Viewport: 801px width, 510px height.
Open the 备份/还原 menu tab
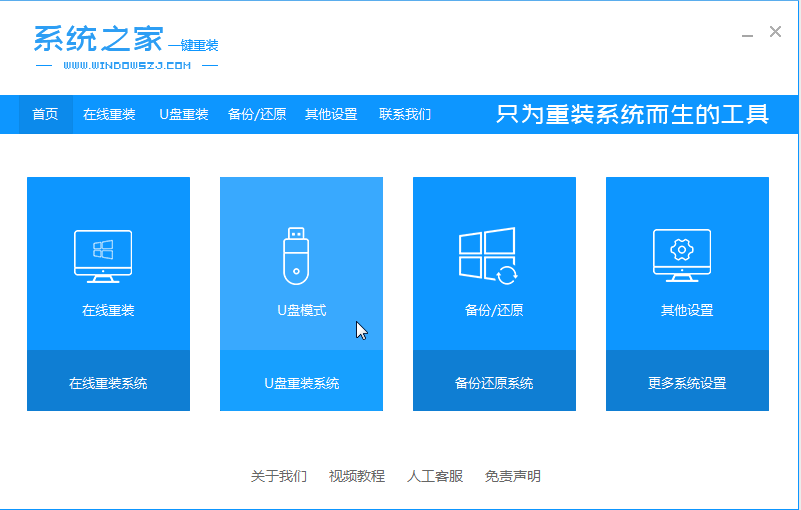click(x=257, y=114)
